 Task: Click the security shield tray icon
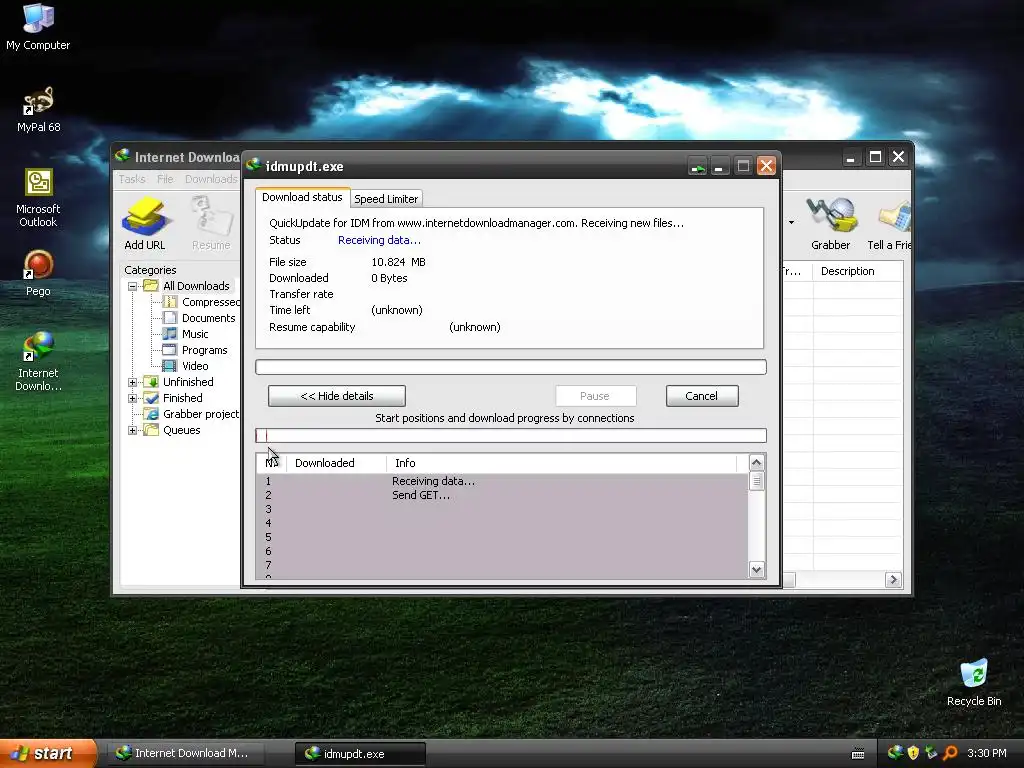pos(913,753)
